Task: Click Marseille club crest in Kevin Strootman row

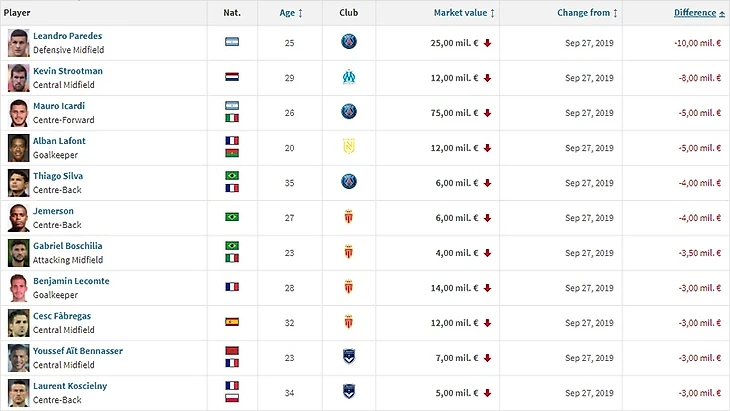Action: (x=348, y=77)
